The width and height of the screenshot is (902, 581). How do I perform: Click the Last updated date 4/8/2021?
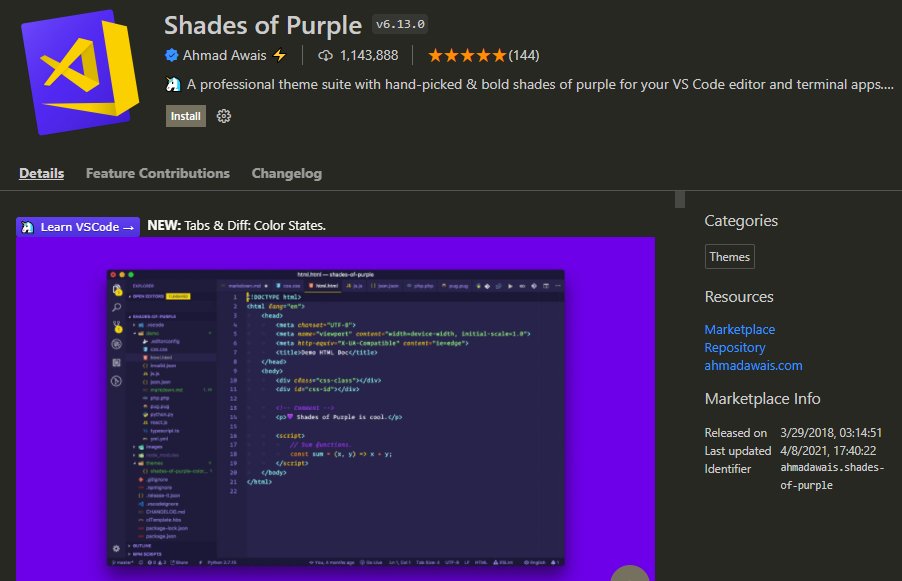828,451
